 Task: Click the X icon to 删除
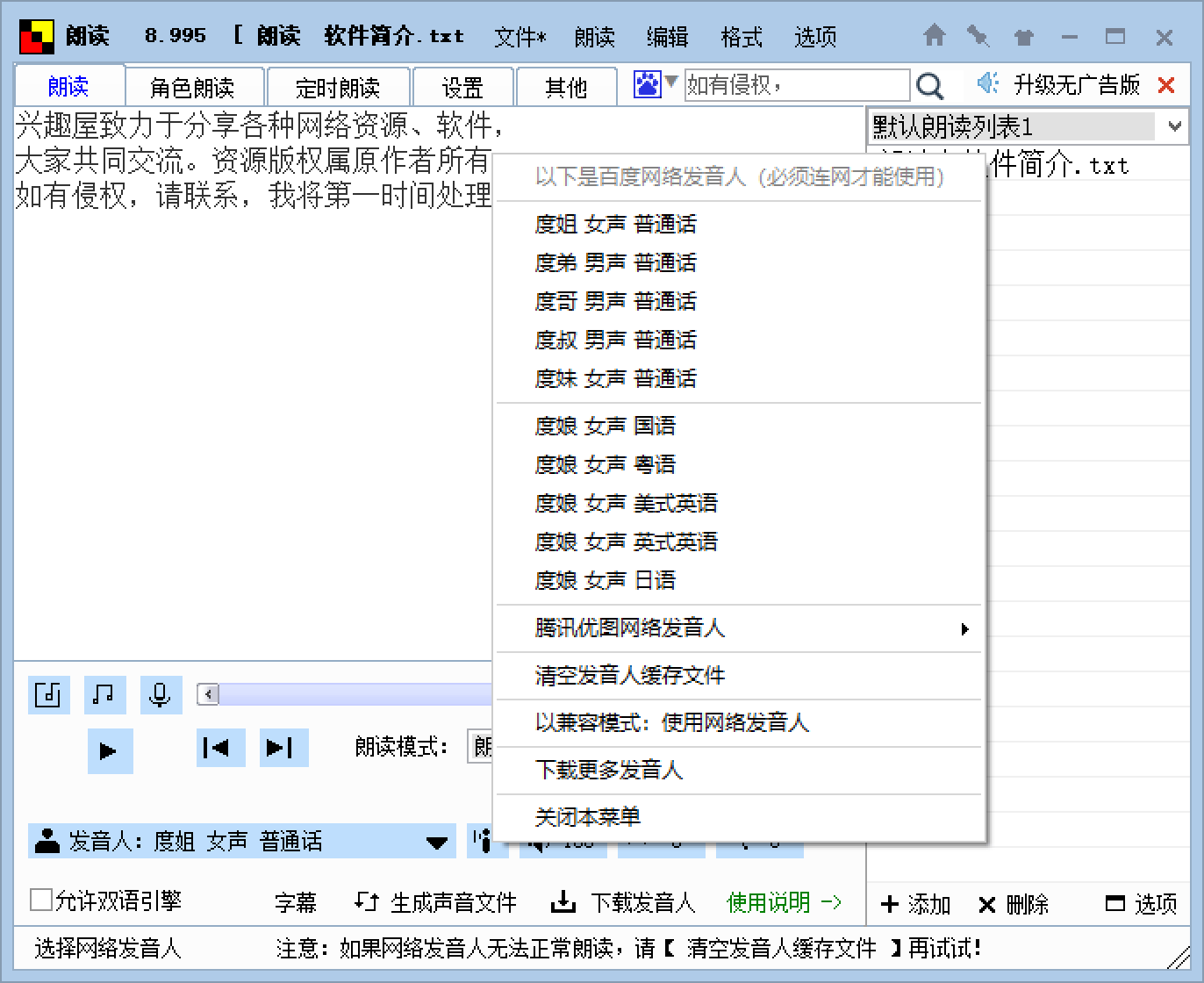[987, 904]
